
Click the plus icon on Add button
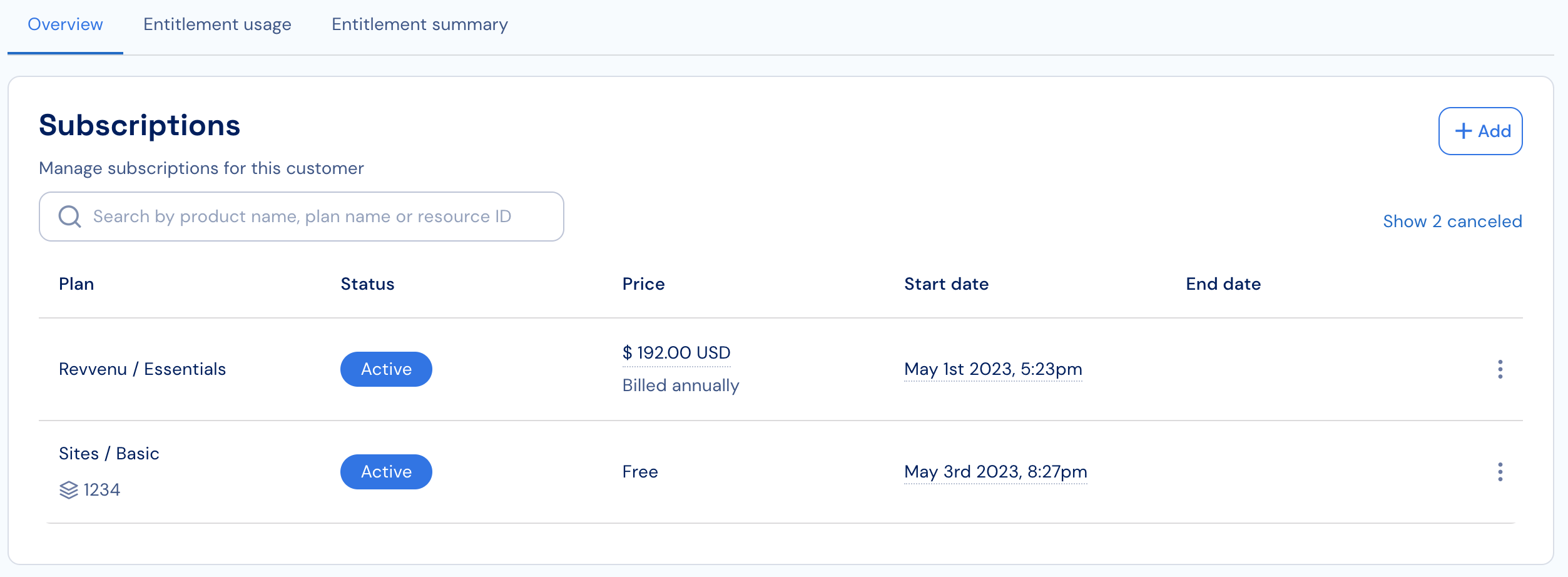(x=1463, y=131)
